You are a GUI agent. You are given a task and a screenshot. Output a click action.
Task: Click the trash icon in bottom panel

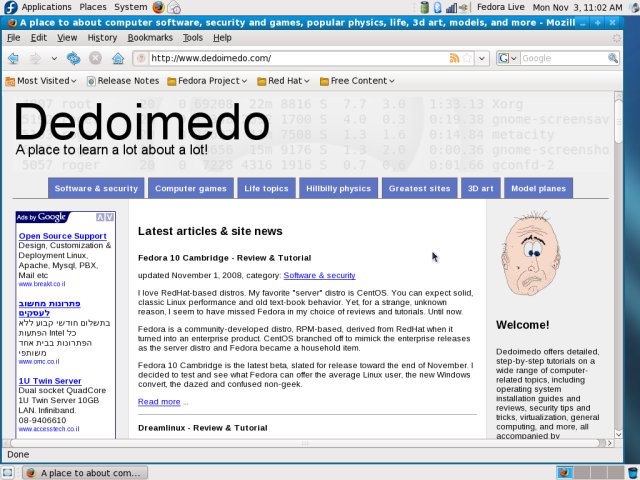pyautogui.click(x=633, y=473)
